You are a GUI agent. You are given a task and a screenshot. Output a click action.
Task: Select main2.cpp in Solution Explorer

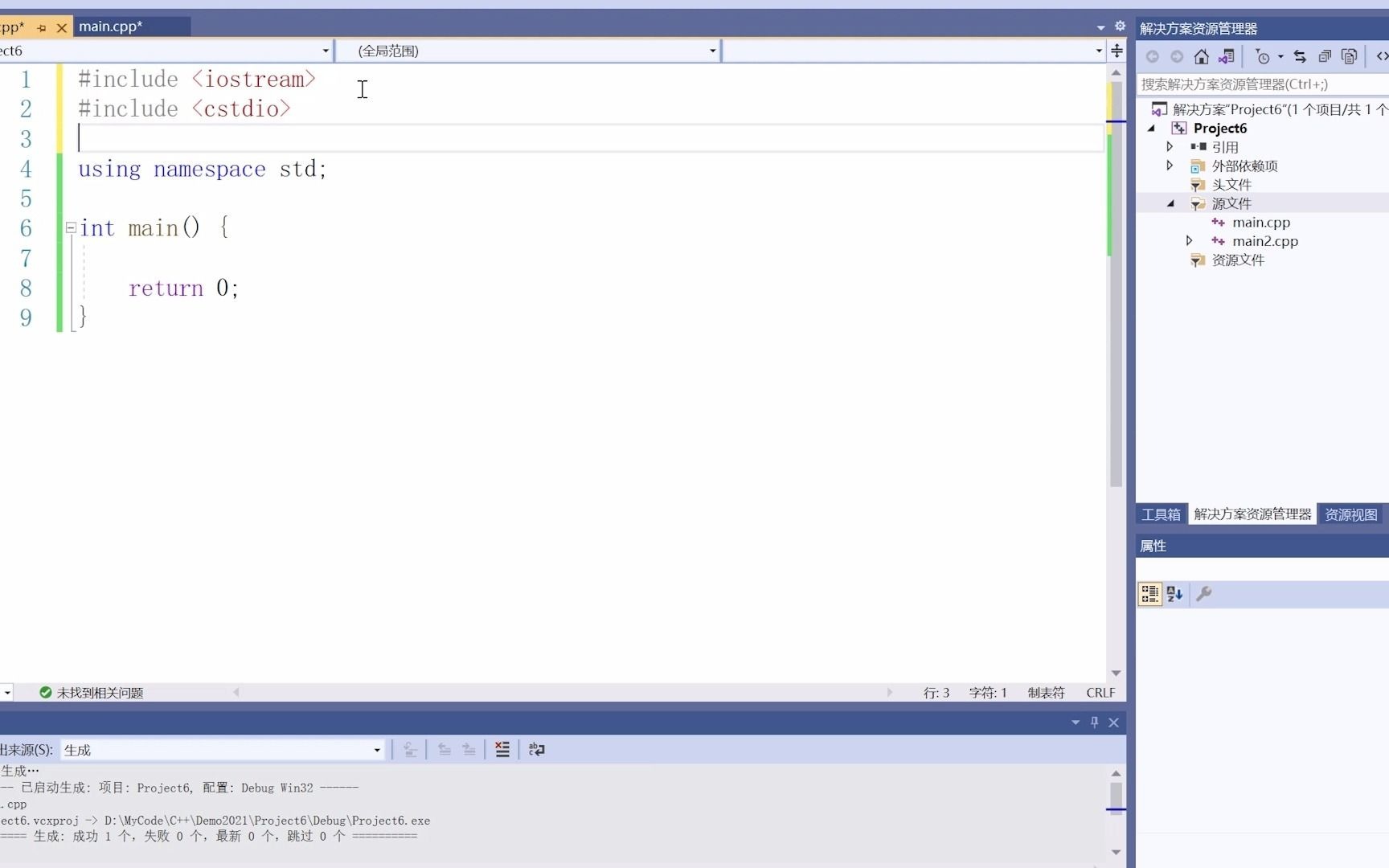click(1264, 241)
